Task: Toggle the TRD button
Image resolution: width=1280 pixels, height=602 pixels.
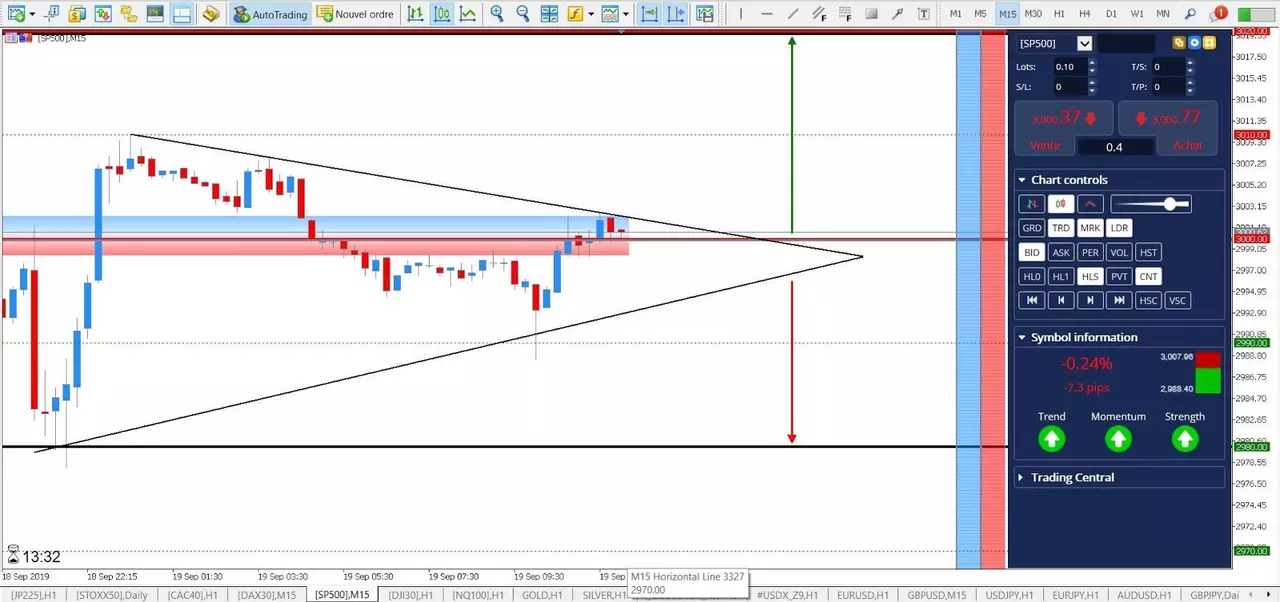Action: click(x=1061, y=228)
